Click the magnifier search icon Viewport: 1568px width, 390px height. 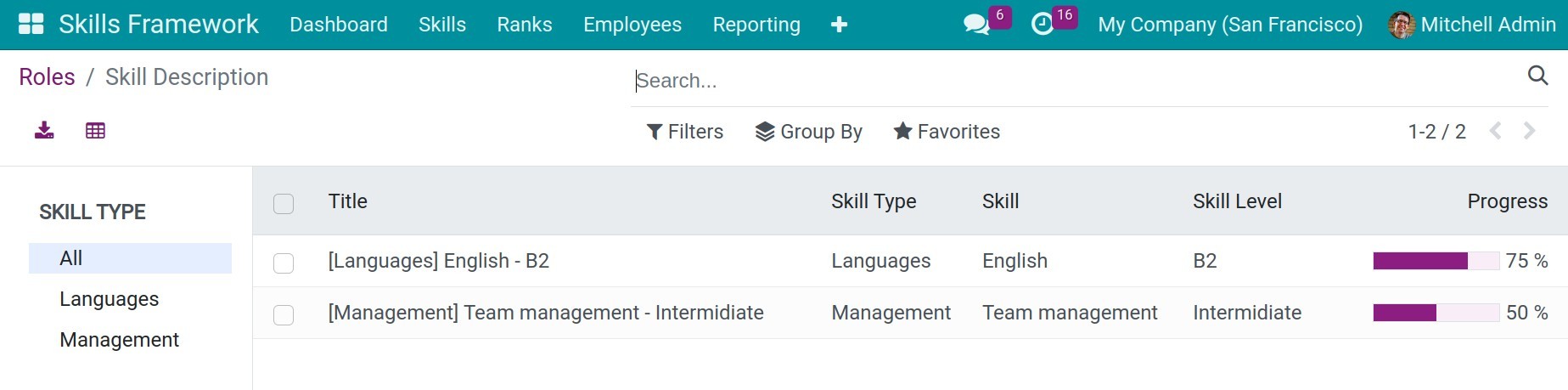coord(1537,76)
